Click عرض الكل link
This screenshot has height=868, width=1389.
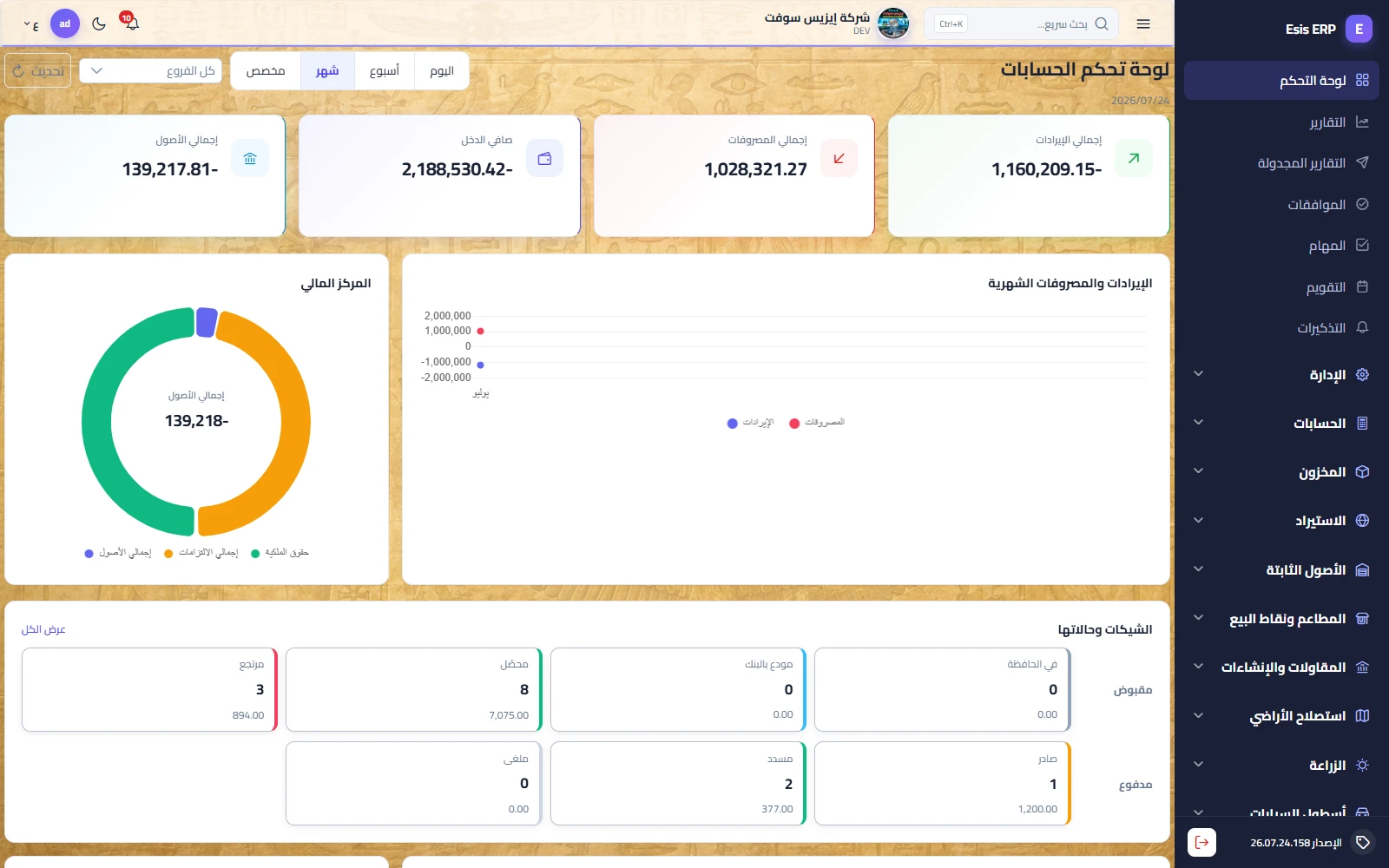point(43,629)
